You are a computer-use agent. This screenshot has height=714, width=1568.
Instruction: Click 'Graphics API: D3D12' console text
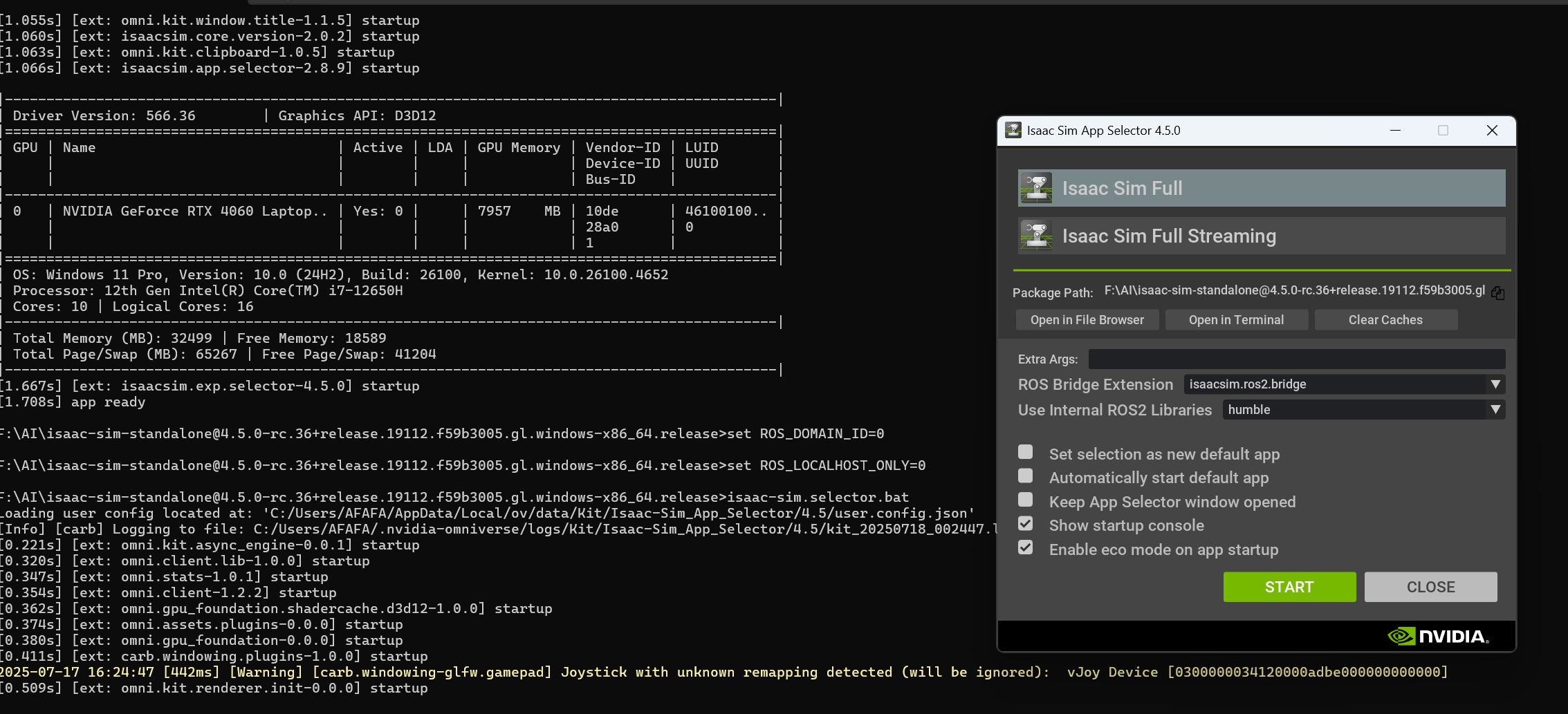(x=357, y=115)
